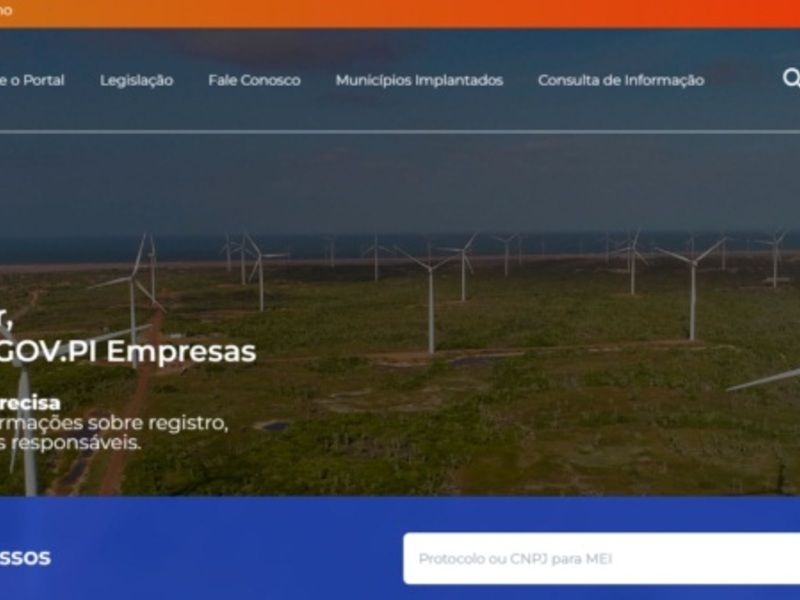Screen dimensions: 800x600
Task: Click the divider line below navigation
Action: [x=400, y=132]
